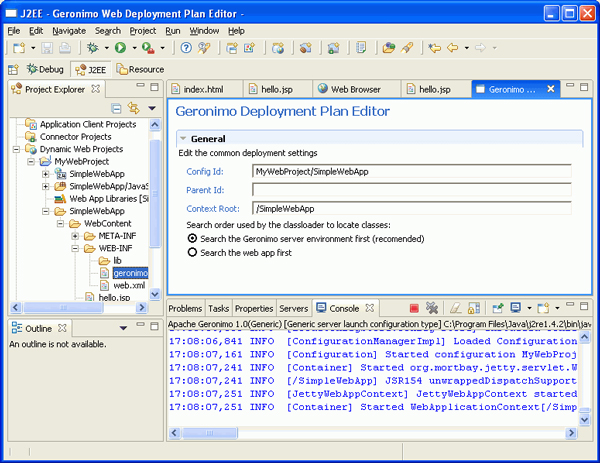This screenshot has width=600, height=463.
Task: Open the Navigate menu
Action: coord(69,31)
